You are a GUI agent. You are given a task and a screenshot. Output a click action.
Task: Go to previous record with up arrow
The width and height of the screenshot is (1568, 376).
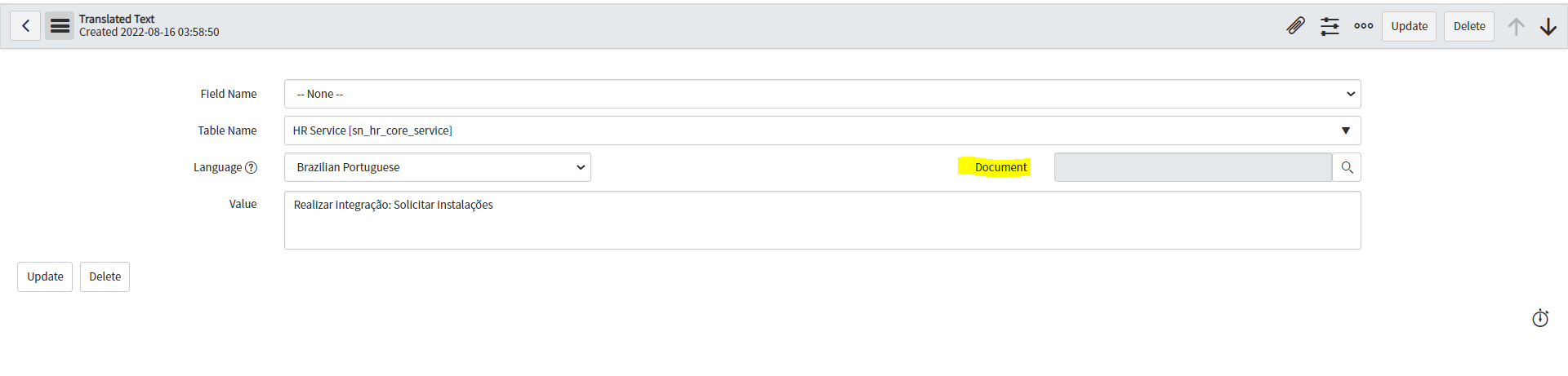pos(1516,26)
